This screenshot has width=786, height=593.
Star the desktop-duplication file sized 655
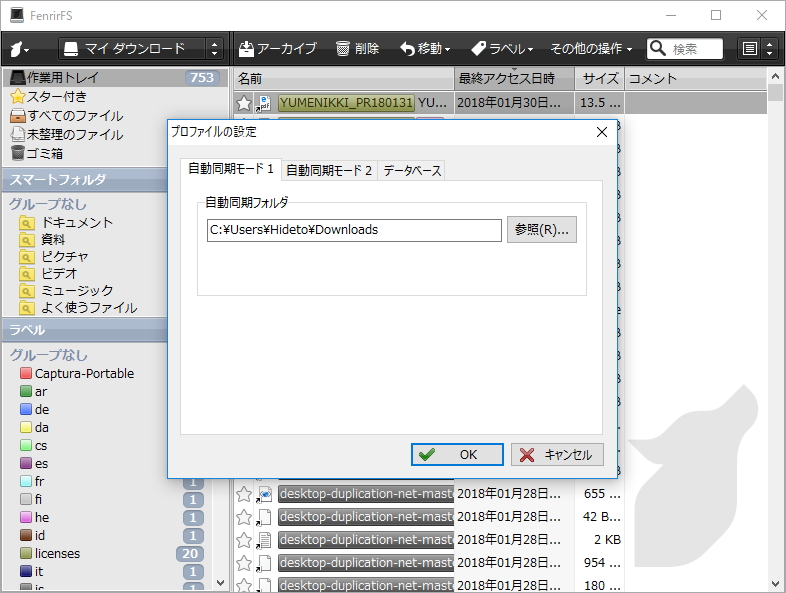pos(244,494)
